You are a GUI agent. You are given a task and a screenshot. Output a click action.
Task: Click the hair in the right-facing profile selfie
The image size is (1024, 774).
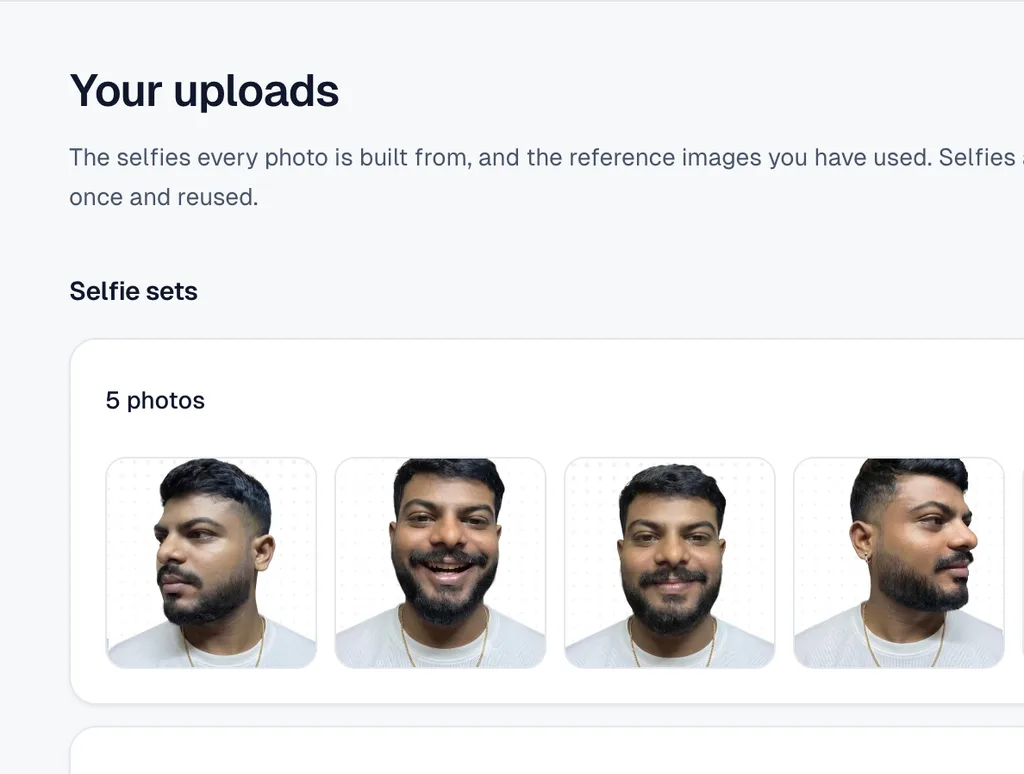point(908,482)
